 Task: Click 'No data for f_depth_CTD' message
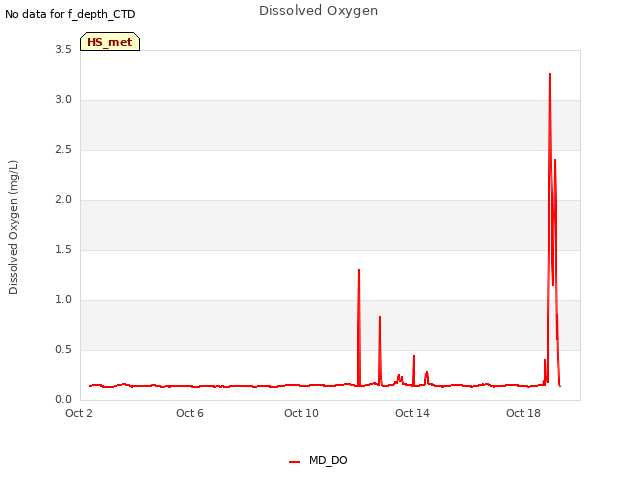pyautogui.click(x=70, y=14)
